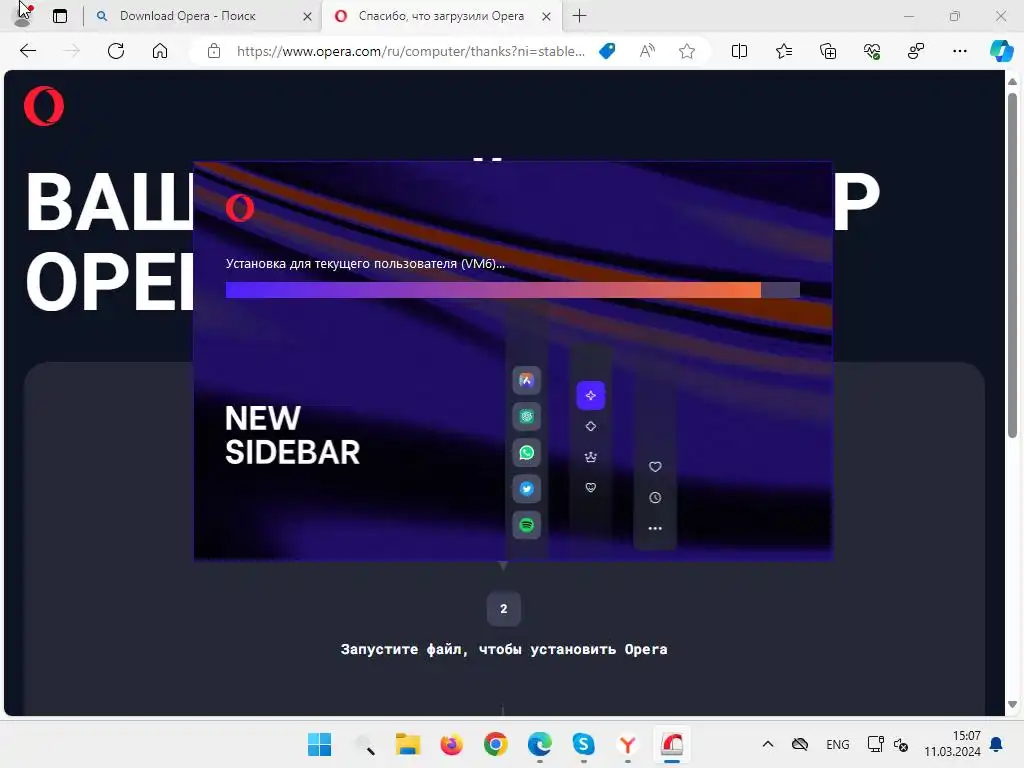
Task: Open the clock and date panel
Action: pos(952,744)
